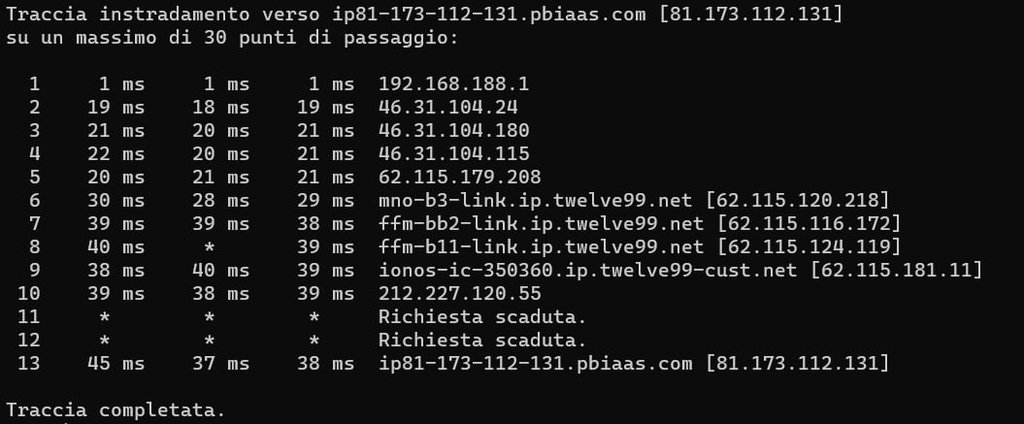Click "Richiesta scaduta." on hop 12

482,340
